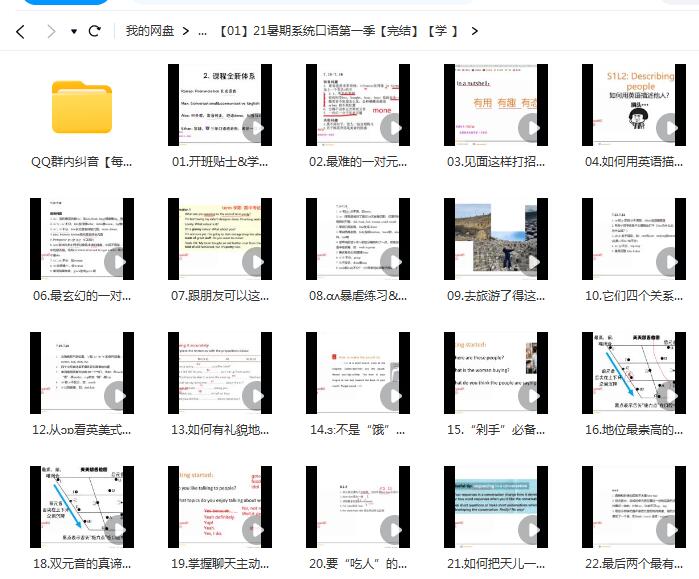Screen dimensions: 699x579
Task: Select the 21暑期系统口语第一季 breadcrumb folder
Action: coord(340,31)
